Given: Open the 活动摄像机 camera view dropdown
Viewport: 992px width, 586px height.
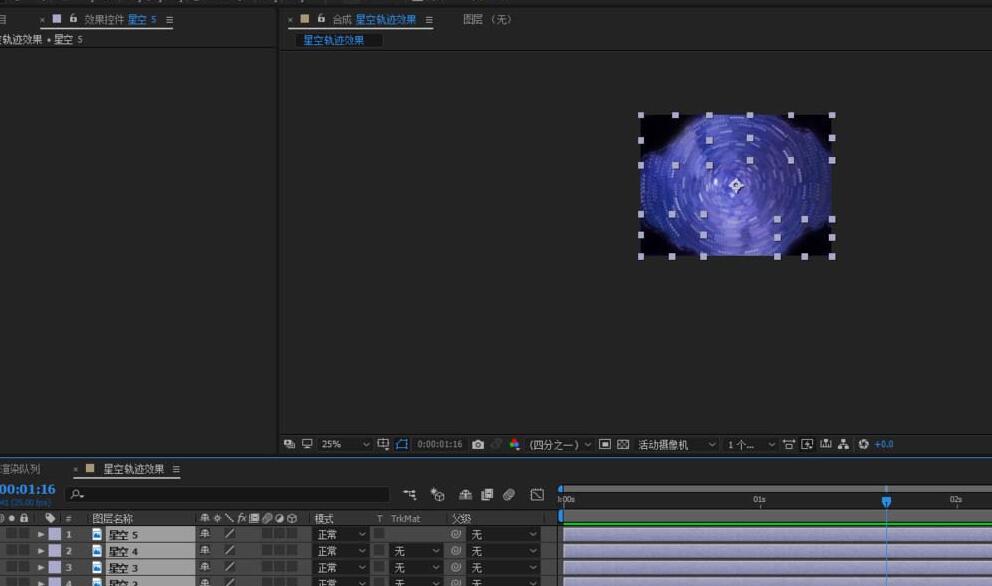Looking at the screenshot, I should click(x=677, y=444).
